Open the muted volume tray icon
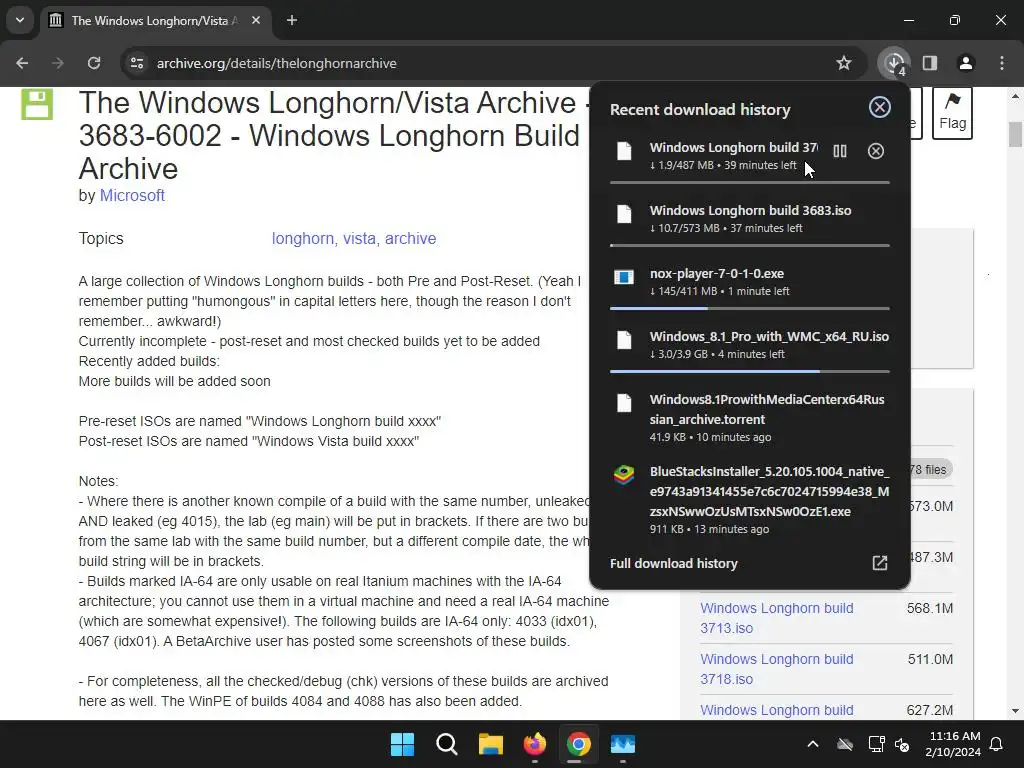 [902, 744]
